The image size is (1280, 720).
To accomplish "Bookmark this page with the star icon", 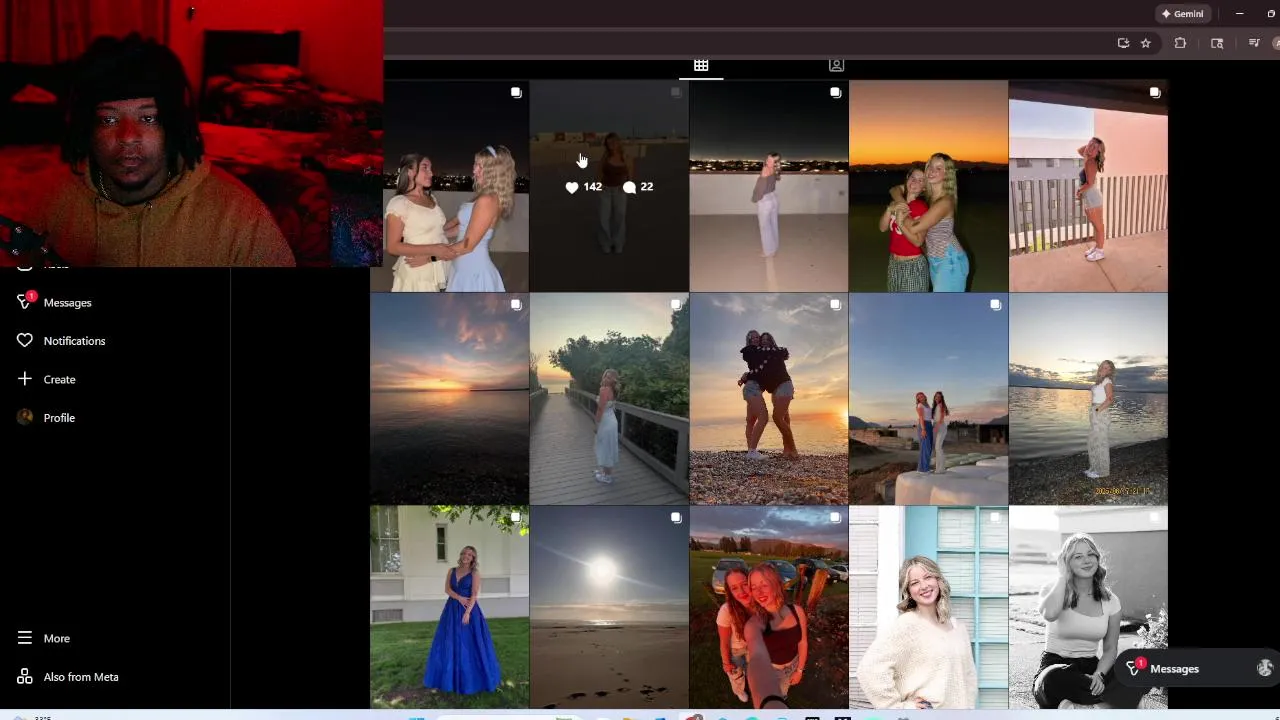I will (1146, 43).
